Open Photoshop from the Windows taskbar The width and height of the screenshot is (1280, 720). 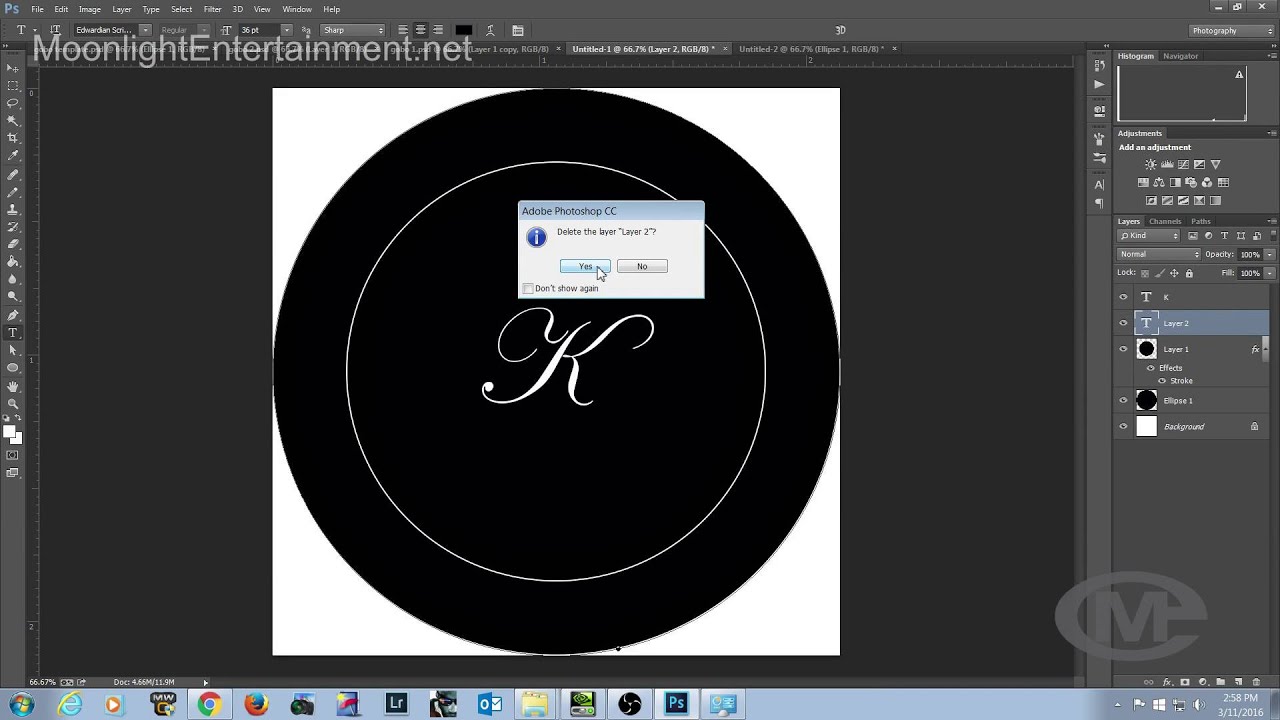tap(677, 704)
